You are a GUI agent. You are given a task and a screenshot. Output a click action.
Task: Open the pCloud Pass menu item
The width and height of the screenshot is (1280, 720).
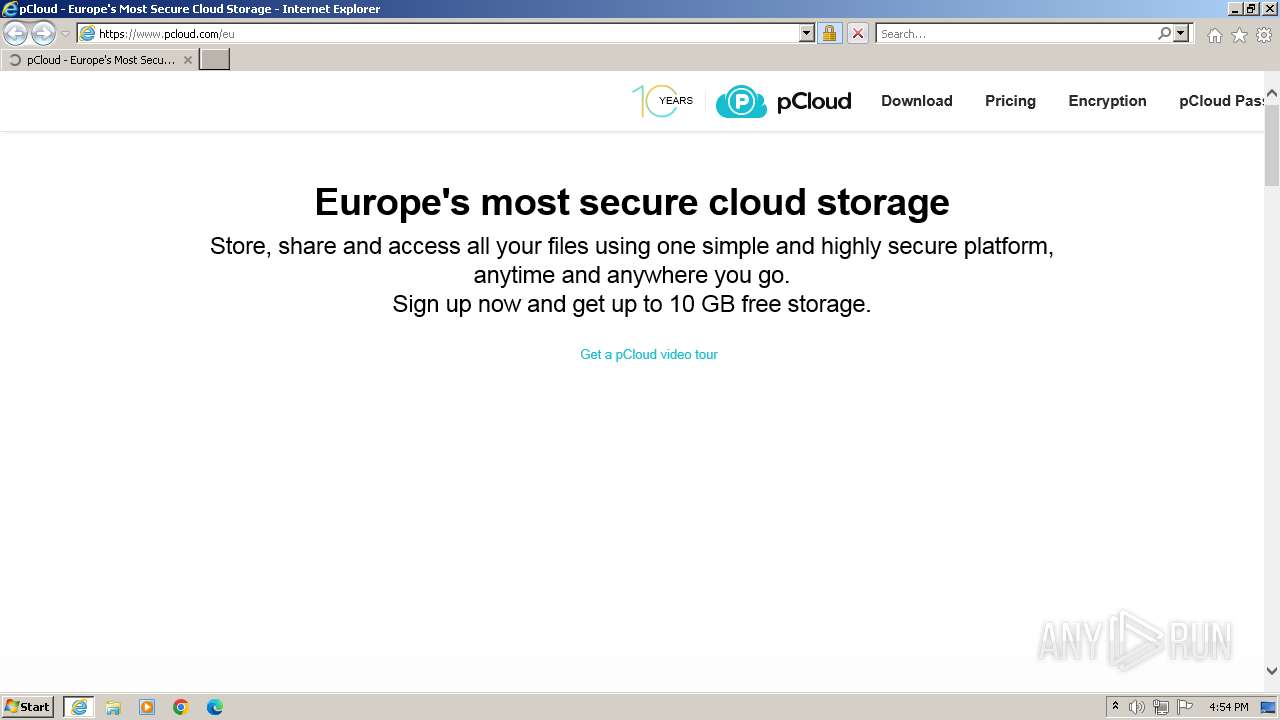[1221, 101]
